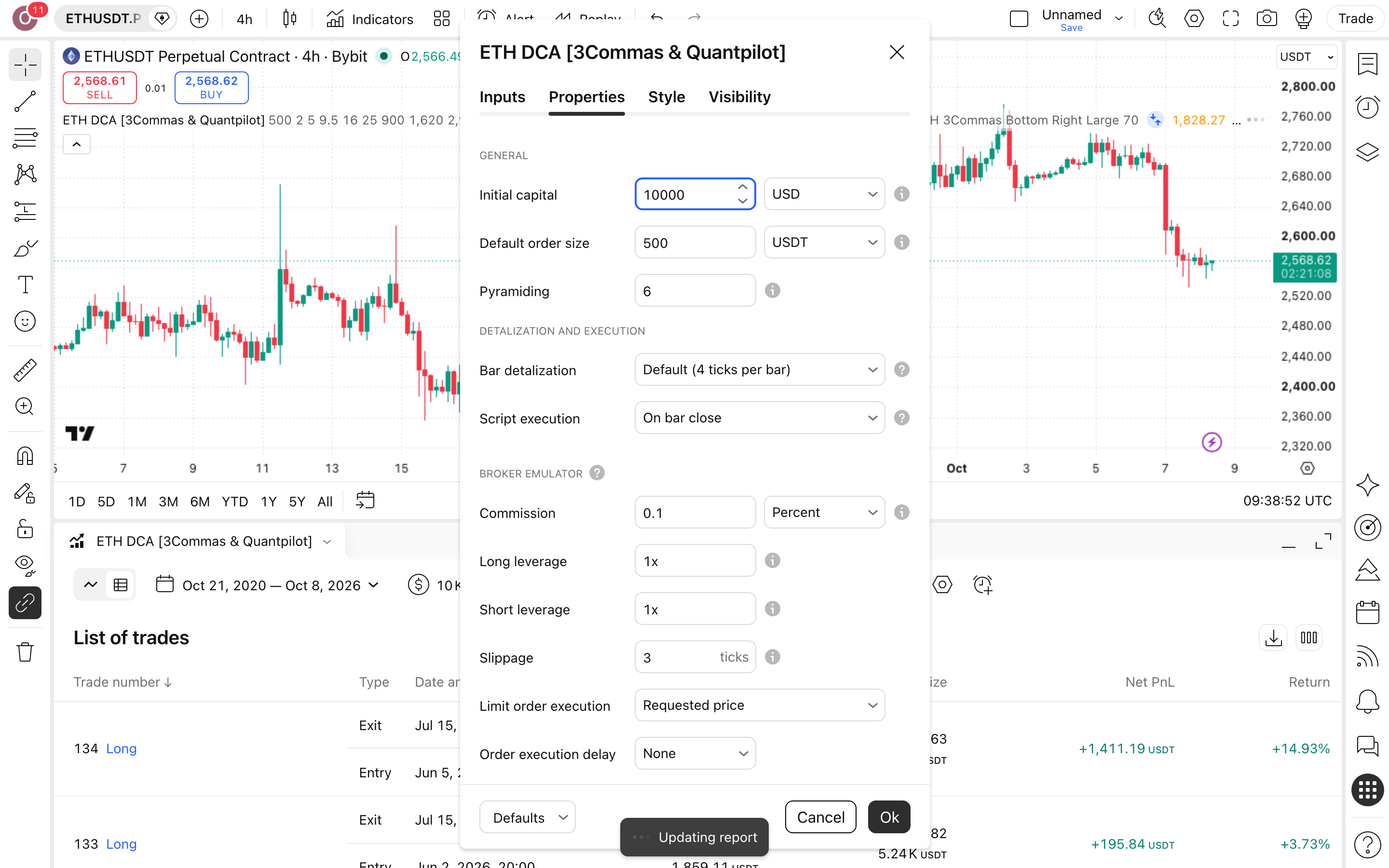The width and height of the screenshot is (1389, 868).
Task: Open the Limit order execution dropdown
Action: [x=759, y=705]
